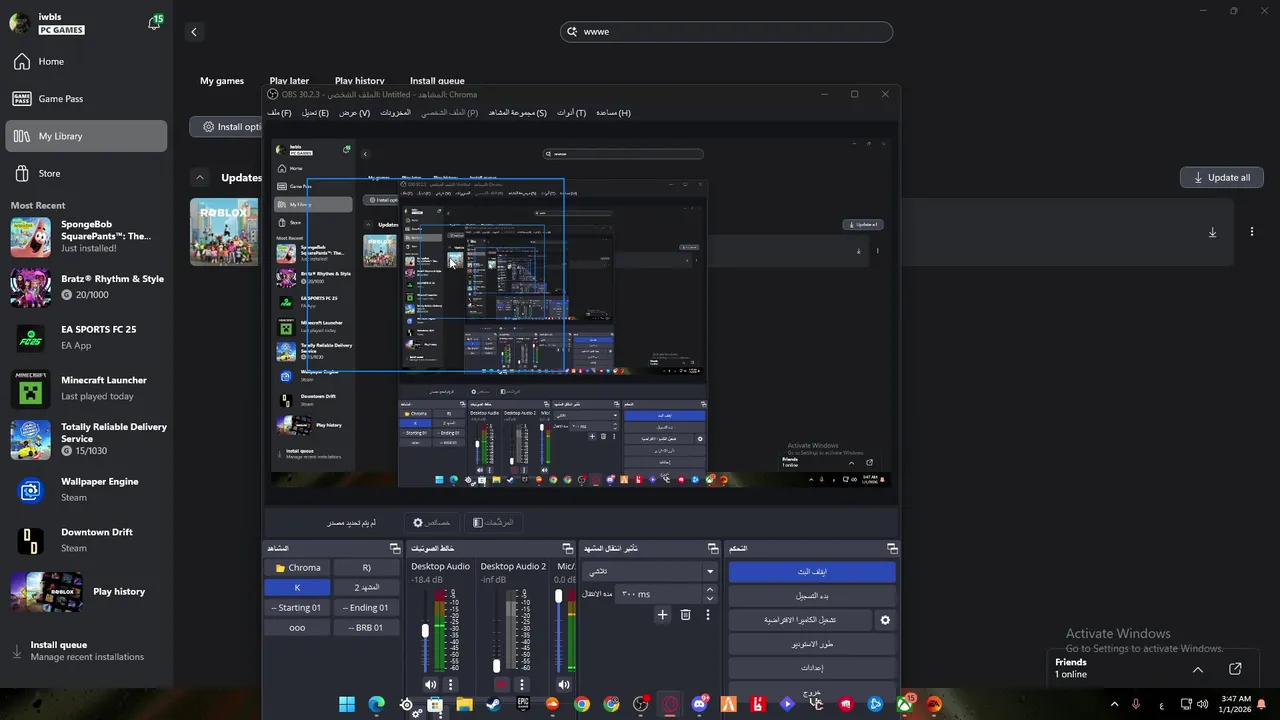Add a new scene transition with plus icon
Image resolution: width=1280 pixels, height=720 pixels.
coord(662,615)
